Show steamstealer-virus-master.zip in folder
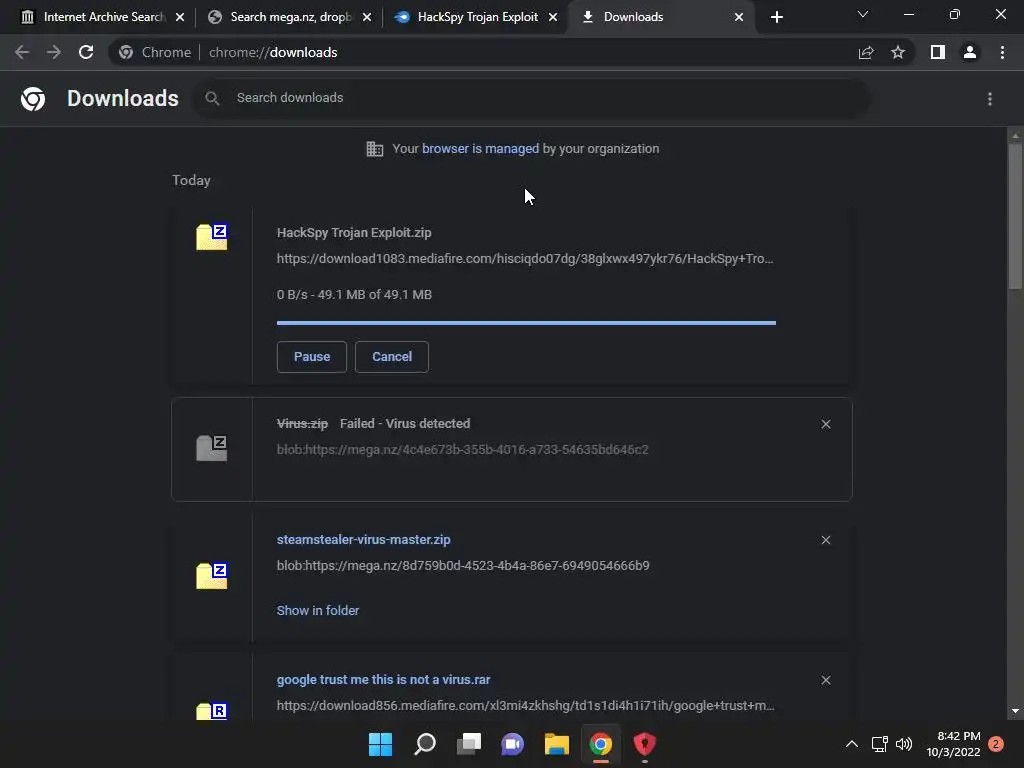The width and height of the screenshot is (1024, 768). tap(317, 611)
